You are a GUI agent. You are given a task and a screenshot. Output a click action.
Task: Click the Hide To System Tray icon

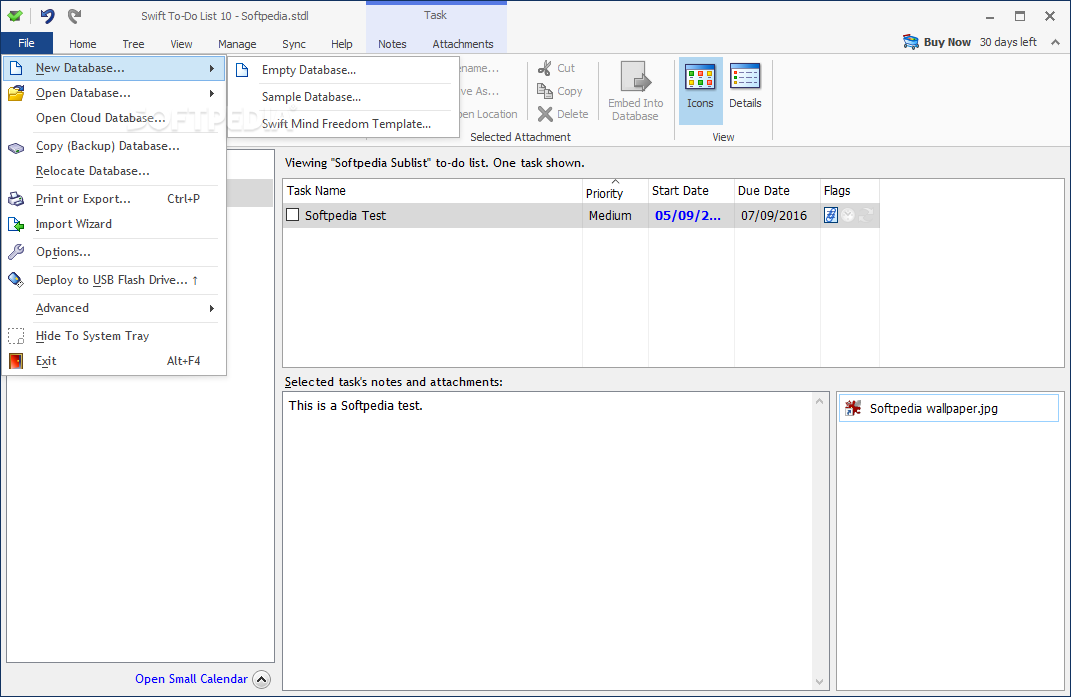pyautogui.click(x=16, y=336)
